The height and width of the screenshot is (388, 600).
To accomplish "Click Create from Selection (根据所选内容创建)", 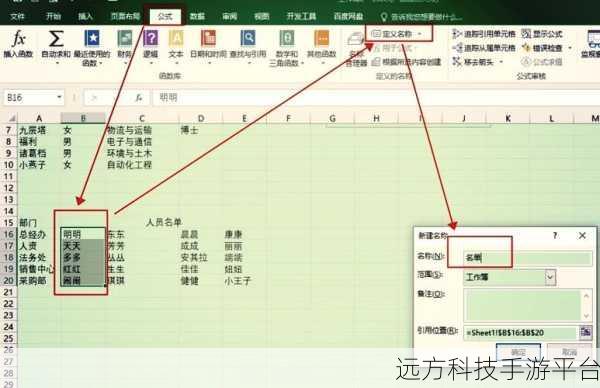I will [407, 62].
